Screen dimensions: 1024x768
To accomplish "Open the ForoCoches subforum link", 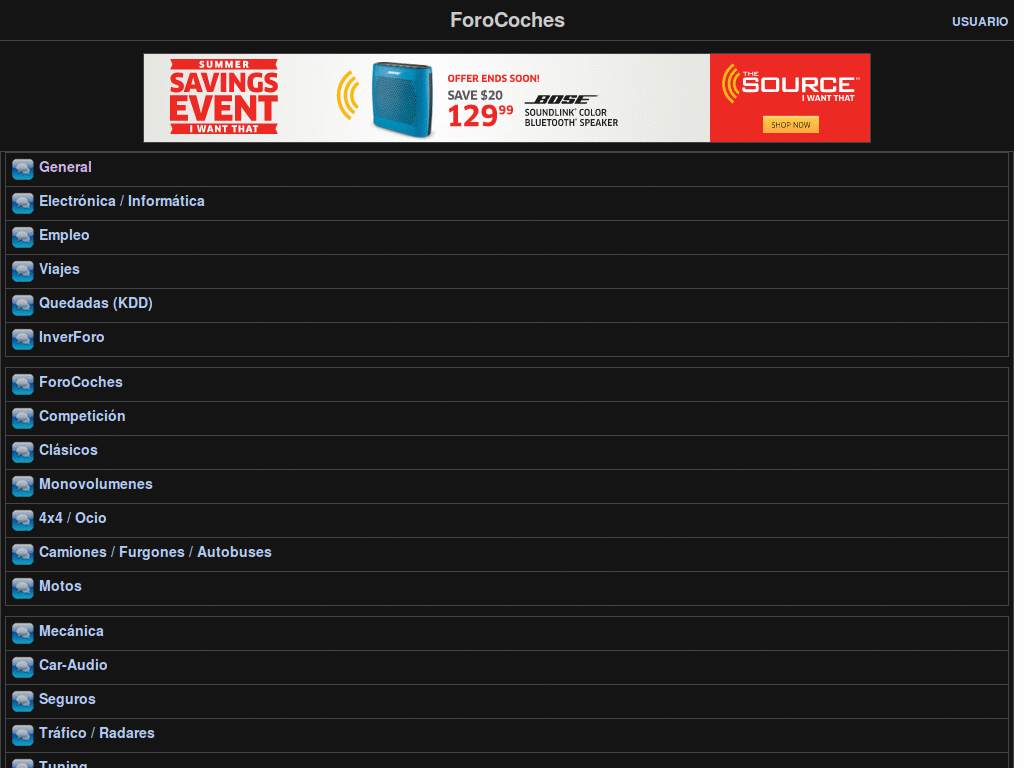I will pyautogui.click(x=81, y=382).
